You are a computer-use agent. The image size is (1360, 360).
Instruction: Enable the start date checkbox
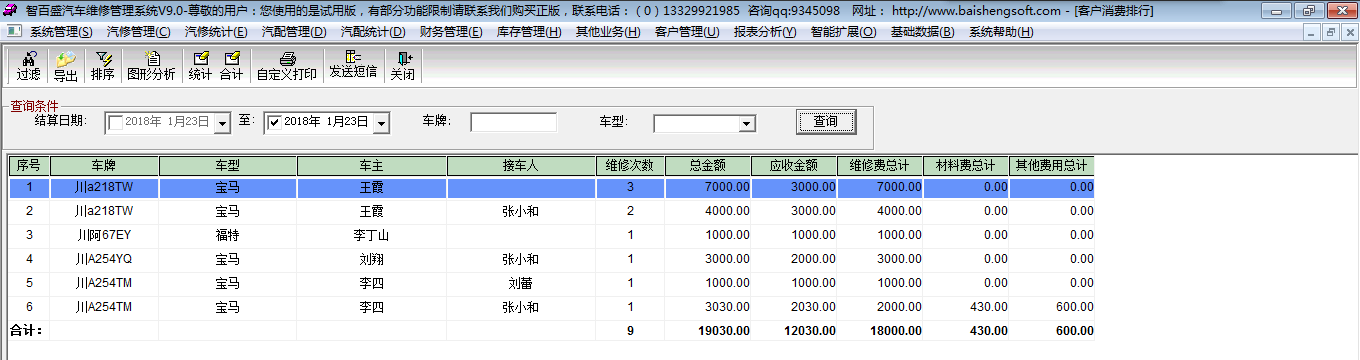point(116,122)
